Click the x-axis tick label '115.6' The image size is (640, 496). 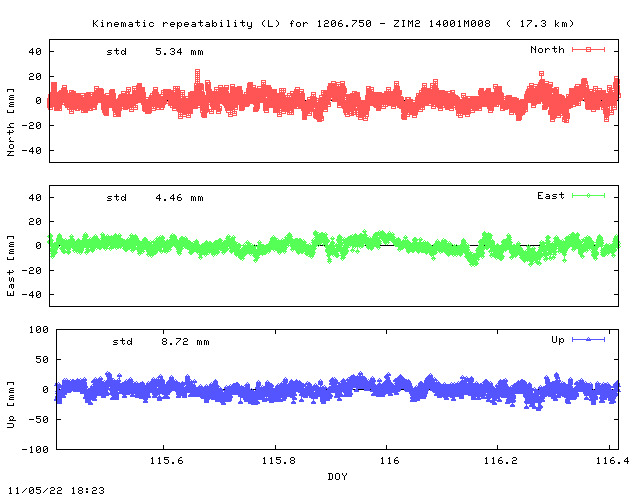click(x=166, y=460)
